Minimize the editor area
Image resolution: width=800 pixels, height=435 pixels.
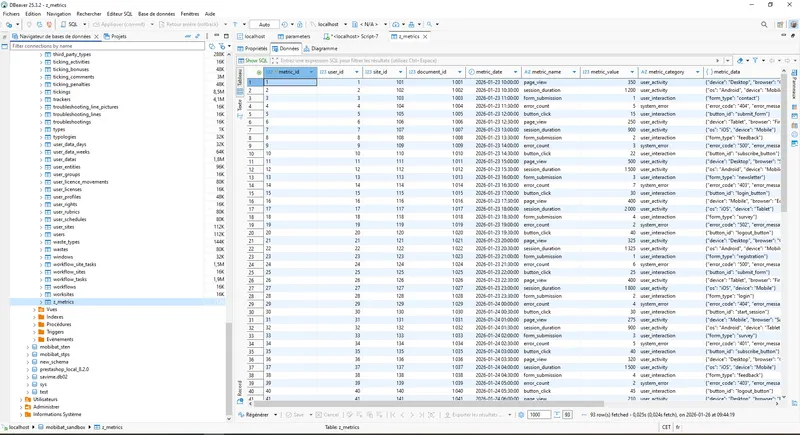[784, 35]
